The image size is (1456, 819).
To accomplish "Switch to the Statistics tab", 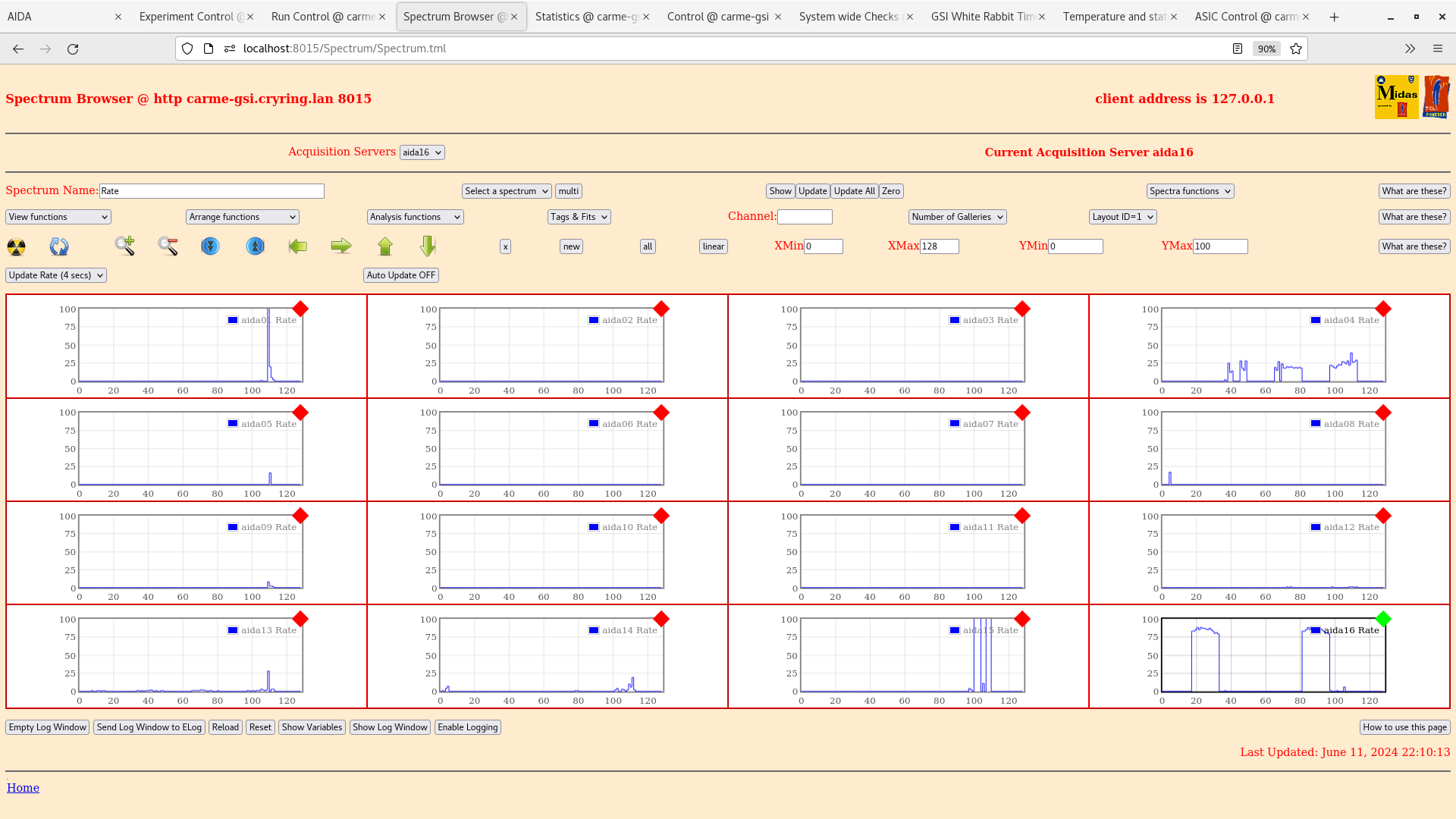I will (x=583, y=16).
